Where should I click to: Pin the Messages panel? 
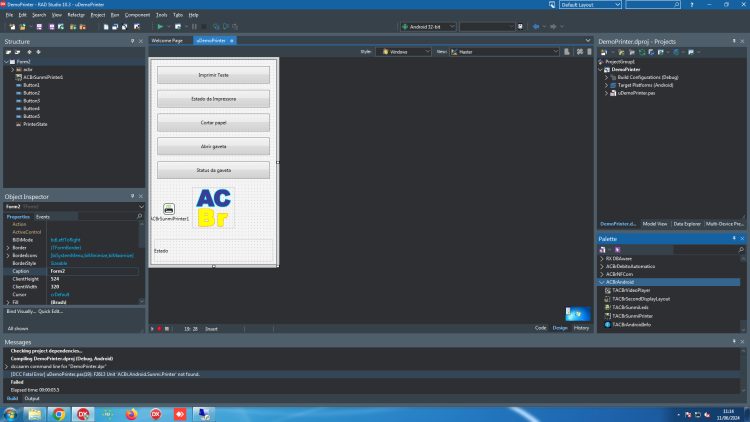click(x=734, y=342)
